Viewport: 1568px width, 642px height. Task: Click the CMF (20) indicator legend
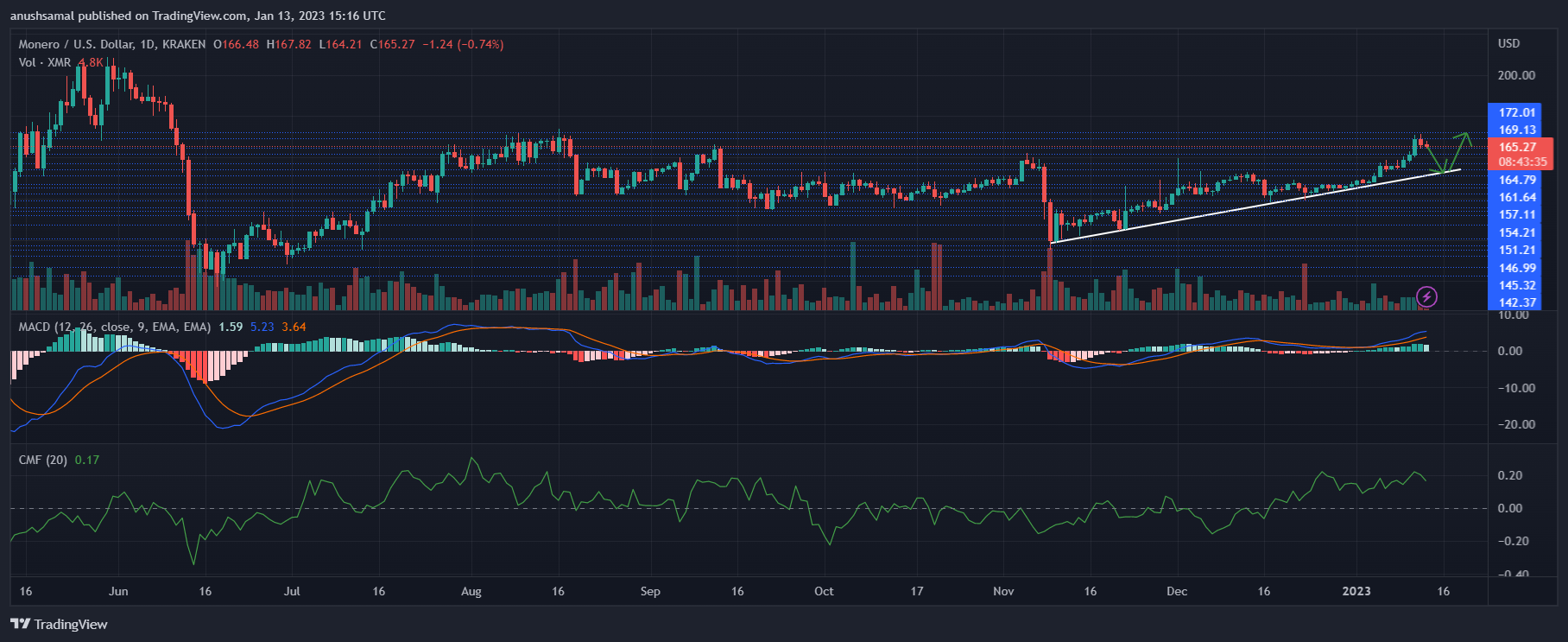pyautogui.click(x=42, y=460)
